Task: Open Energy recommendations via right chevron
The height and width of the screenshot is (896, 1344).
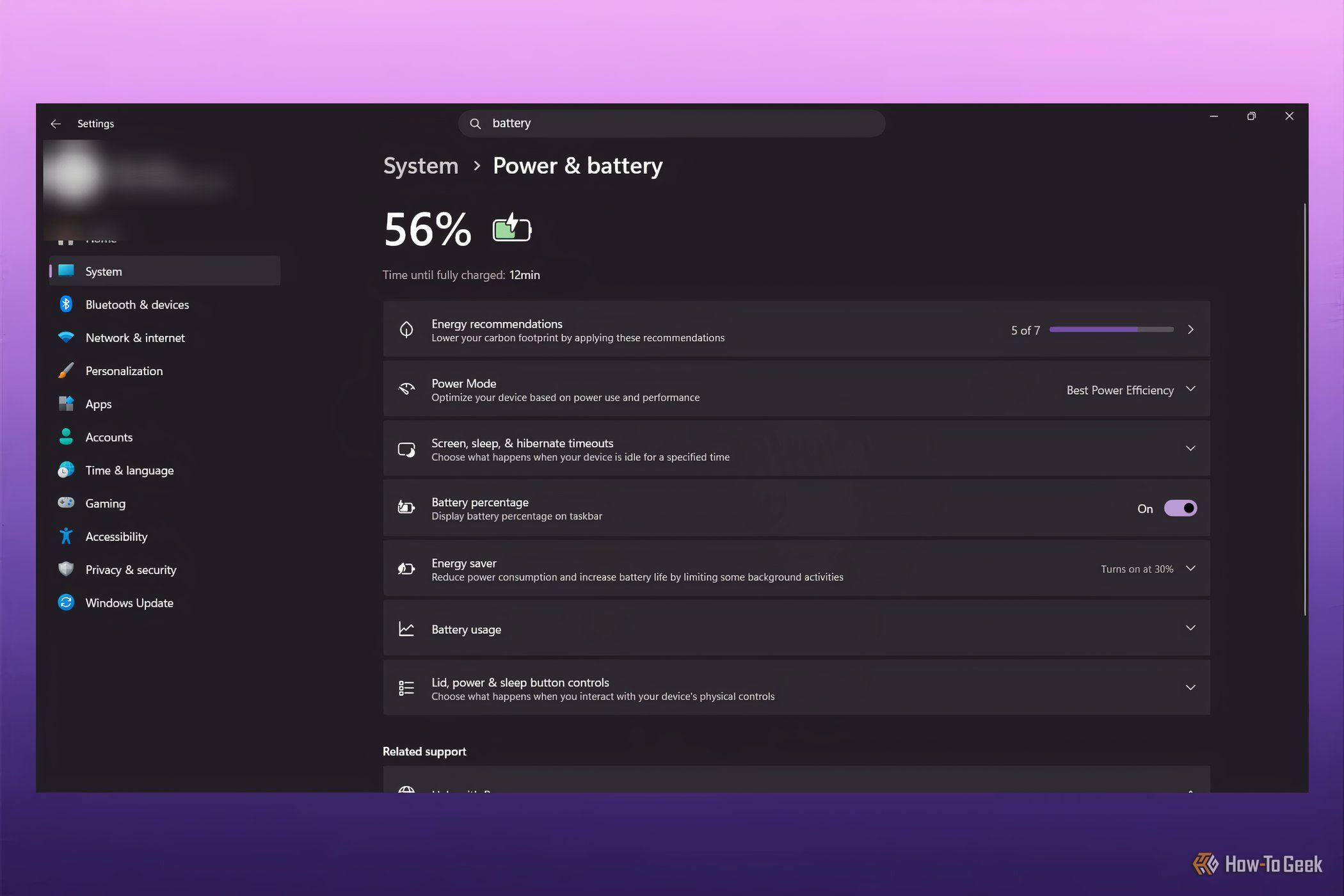Action: [x=1190, y=330]
